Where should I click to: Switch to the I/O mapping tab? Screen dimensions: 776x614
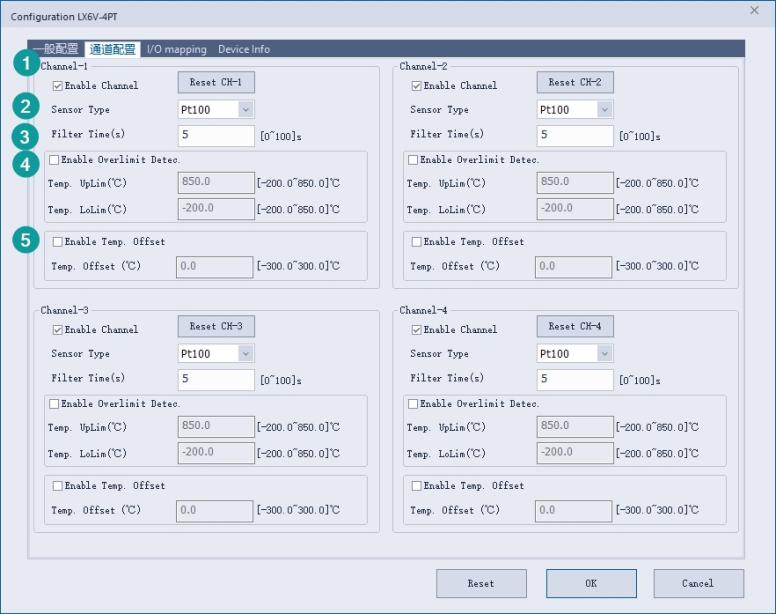coord(177,49)
